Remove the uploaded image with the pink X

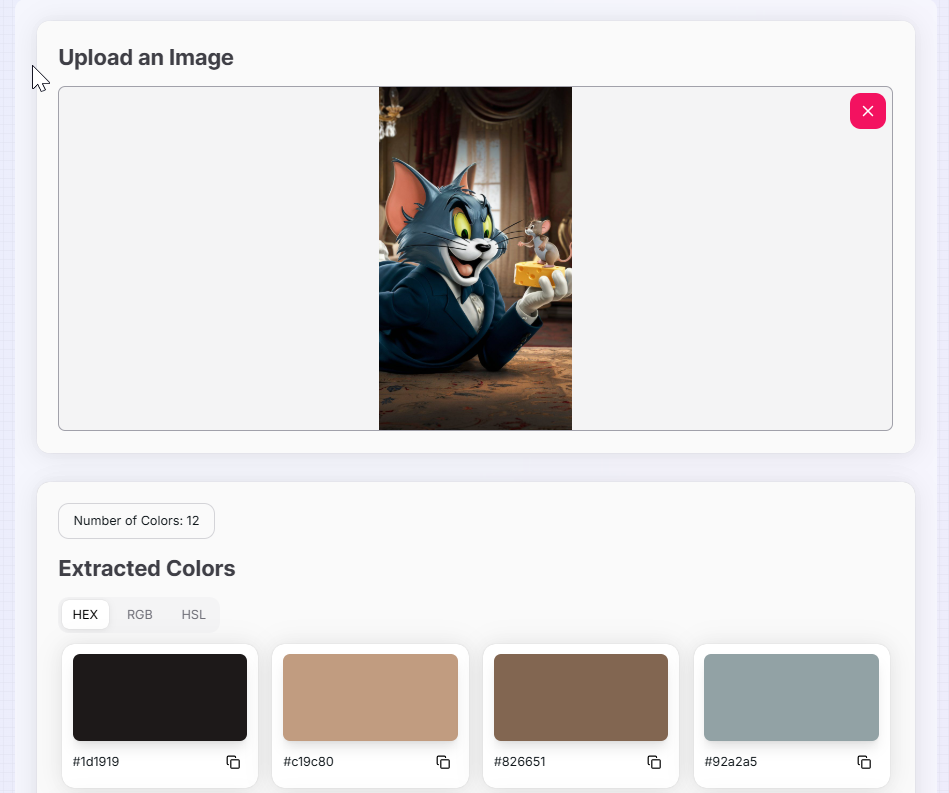[867, 111]
